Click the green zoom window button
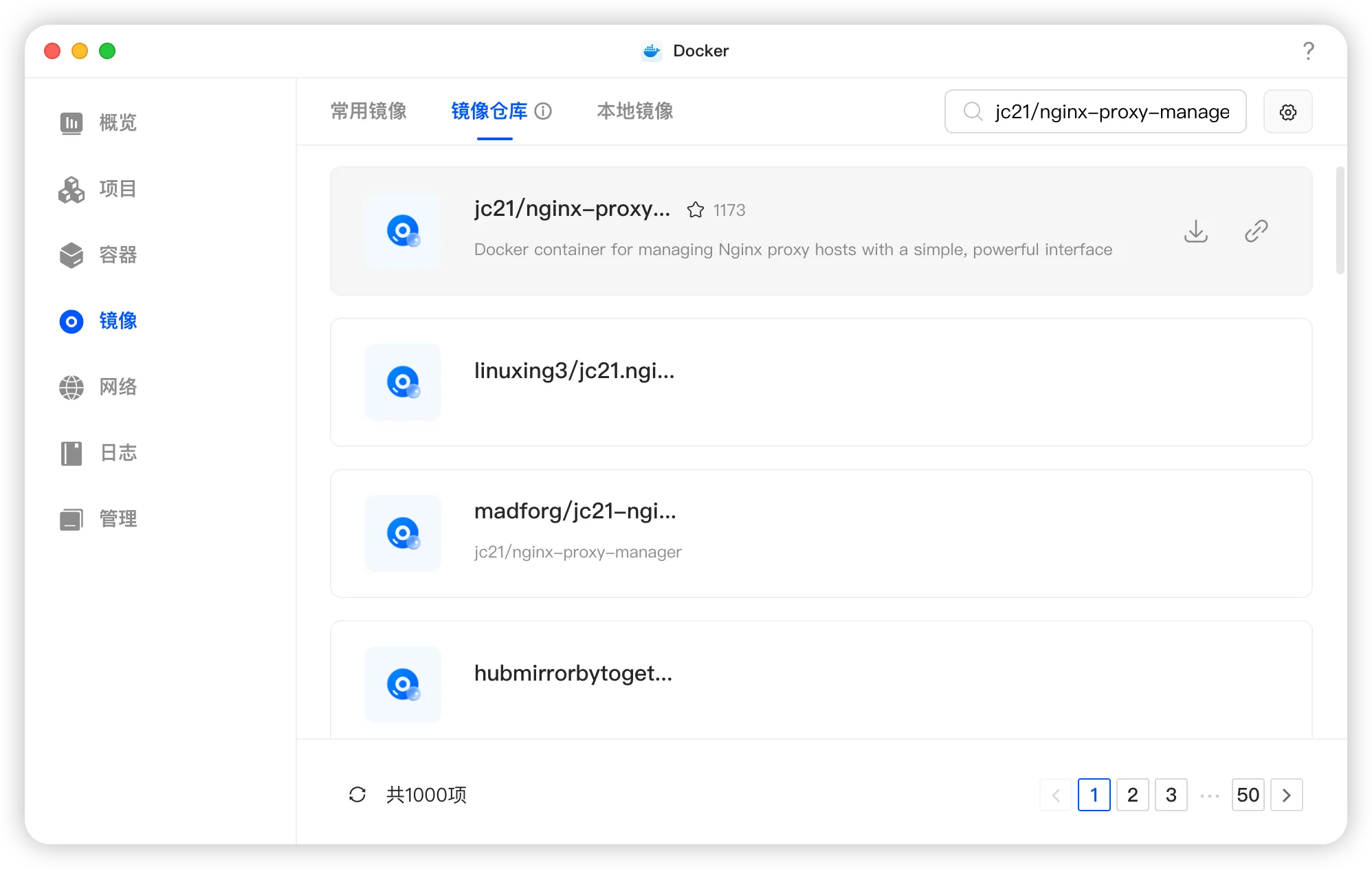The height and width of the screenshot is (869, 1372). (107, 51)
